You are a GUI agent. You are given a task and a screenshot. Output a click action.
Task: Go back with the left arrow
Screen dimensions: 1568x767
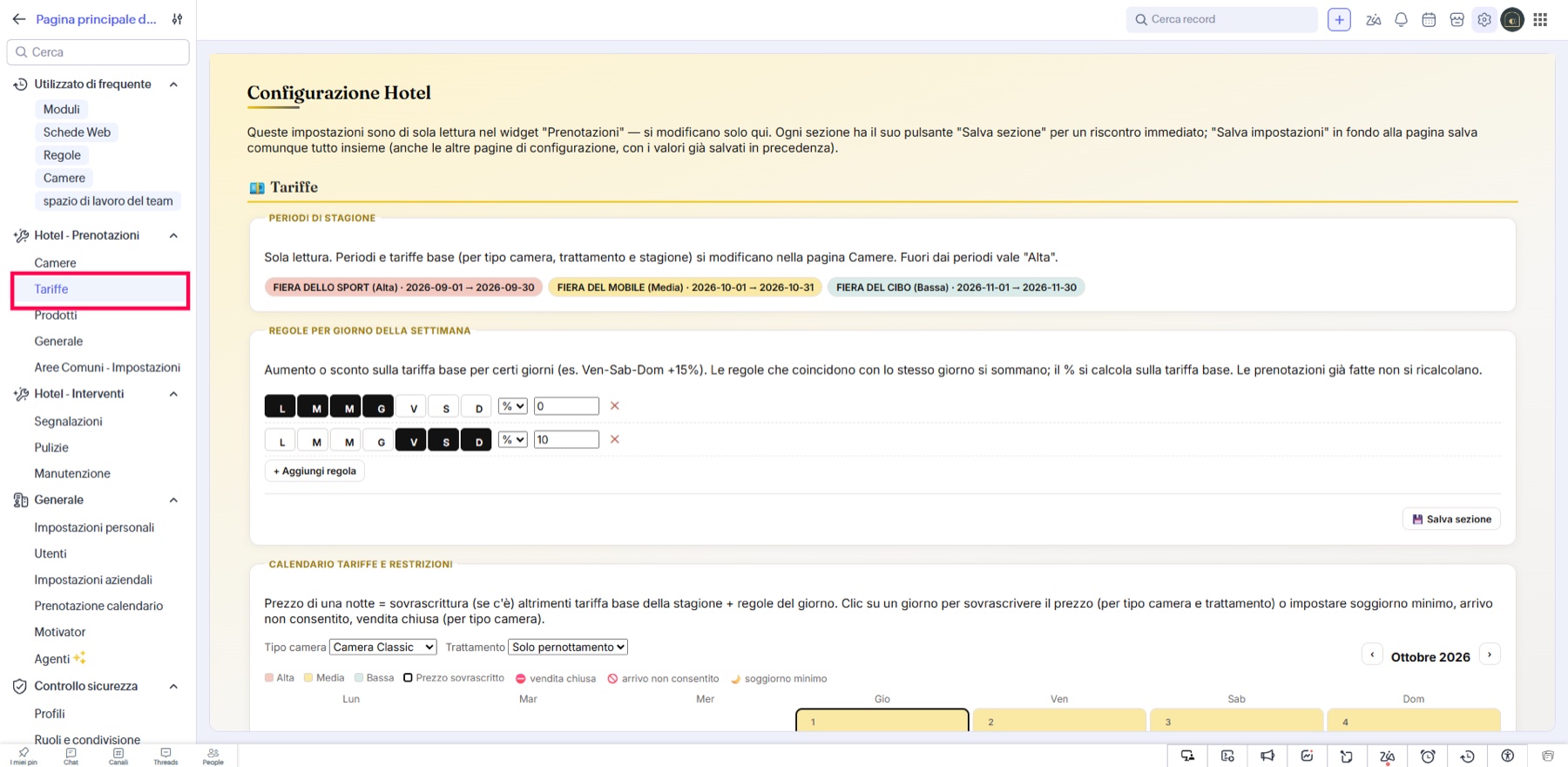coord(19,19)
